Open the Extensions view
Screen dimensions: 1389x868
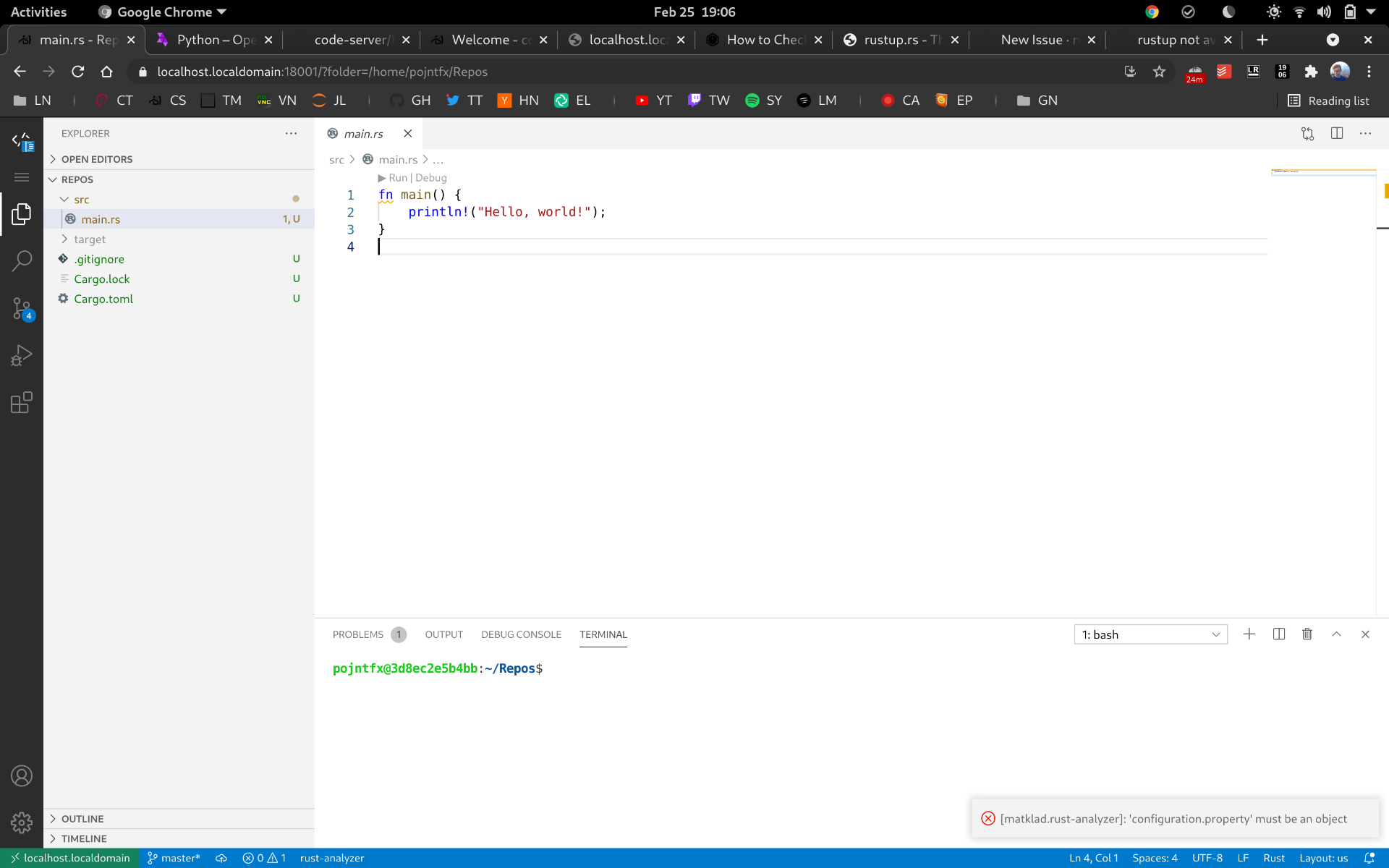click(22, 403)
